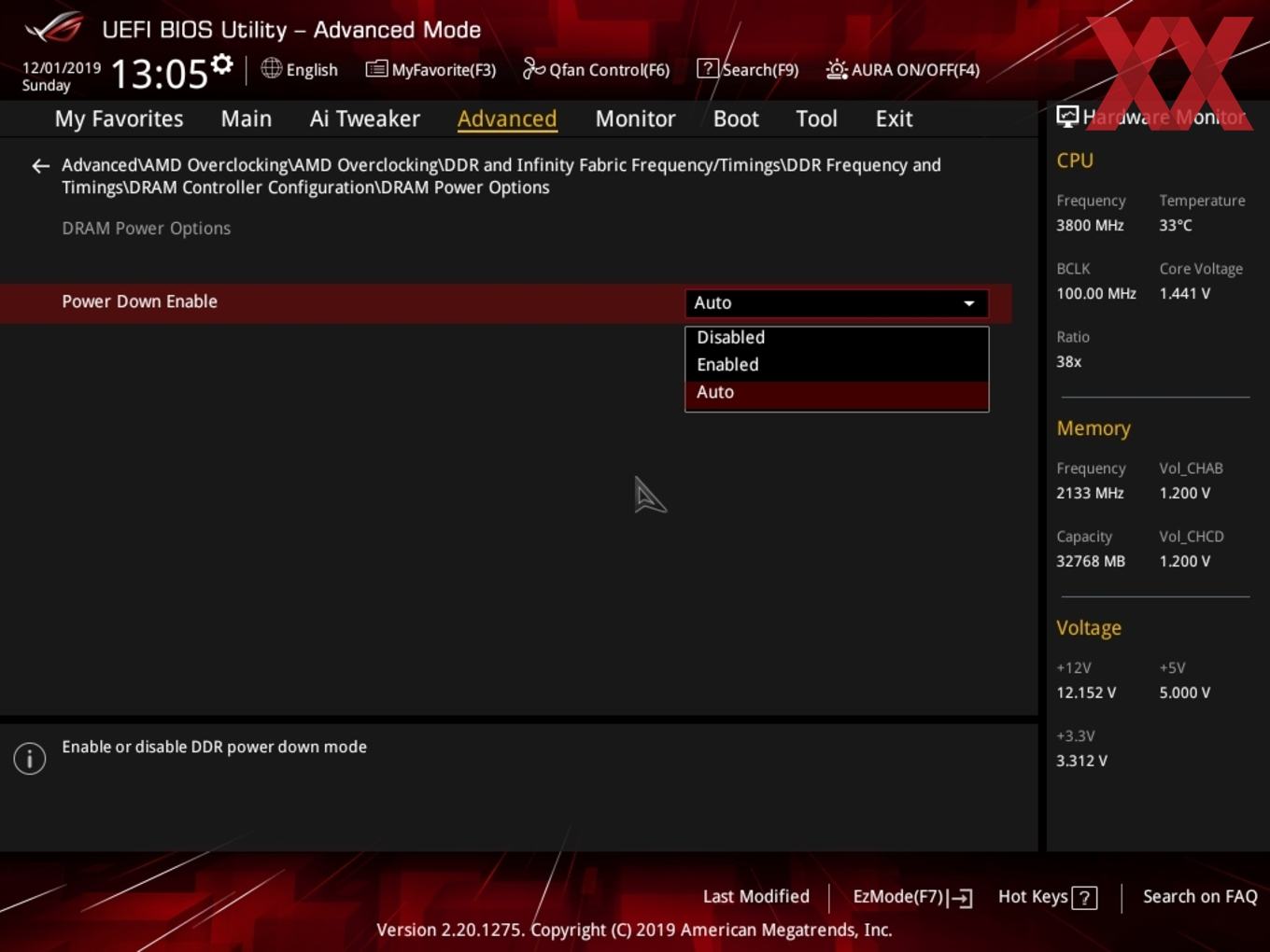The height and width of the screenshot is (952, 1270).
Task: Open the Search on FAQ link
Action: [x=1200, y=897]
